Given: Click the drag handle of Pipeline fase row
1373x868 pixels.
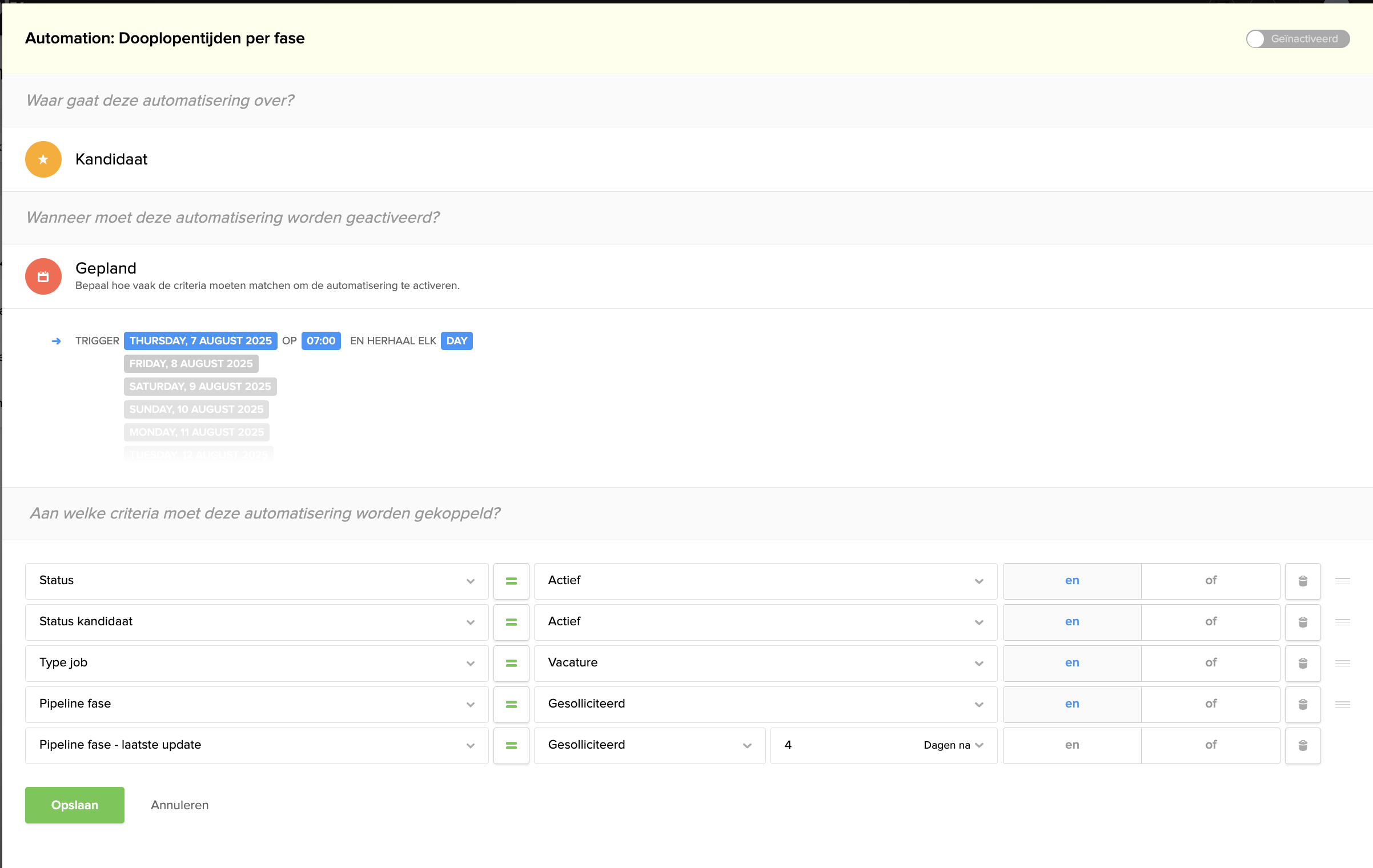Looking at the screenshot, I should click(1343, 704).
